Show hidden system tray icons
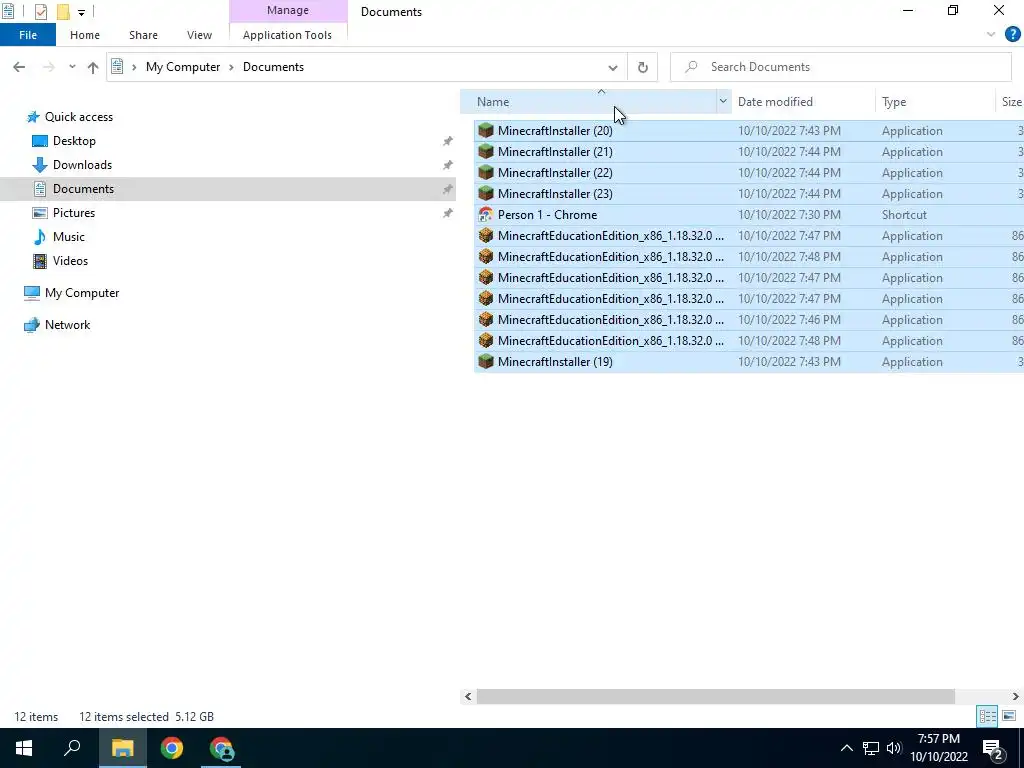 [846, 748]
